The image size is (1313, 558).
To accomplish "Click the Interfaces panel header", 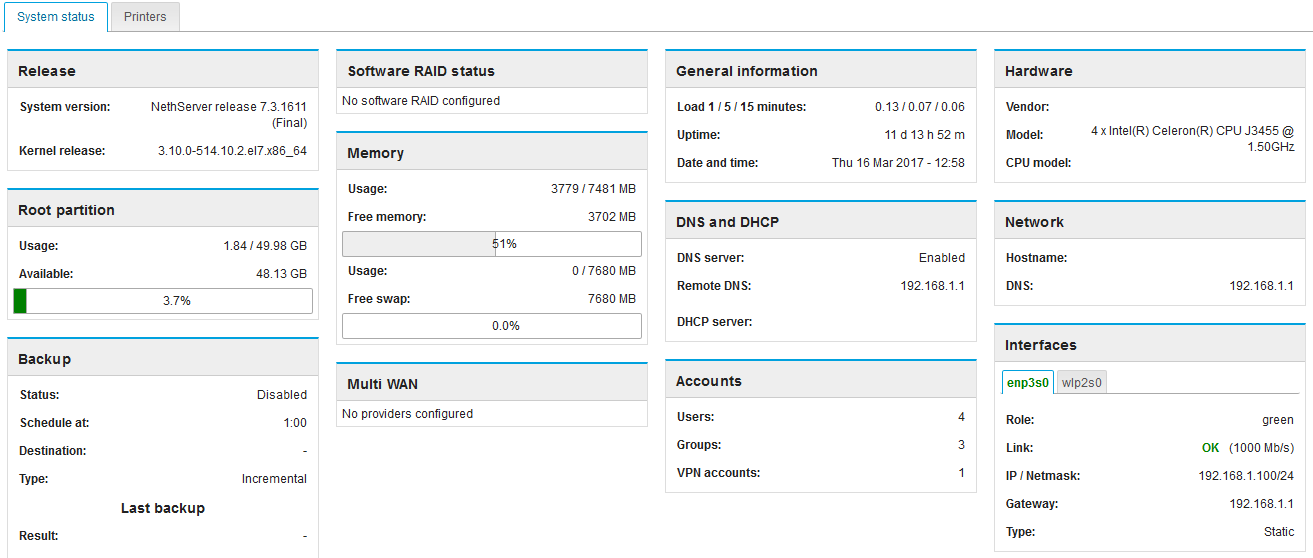I will [1150, 345].
